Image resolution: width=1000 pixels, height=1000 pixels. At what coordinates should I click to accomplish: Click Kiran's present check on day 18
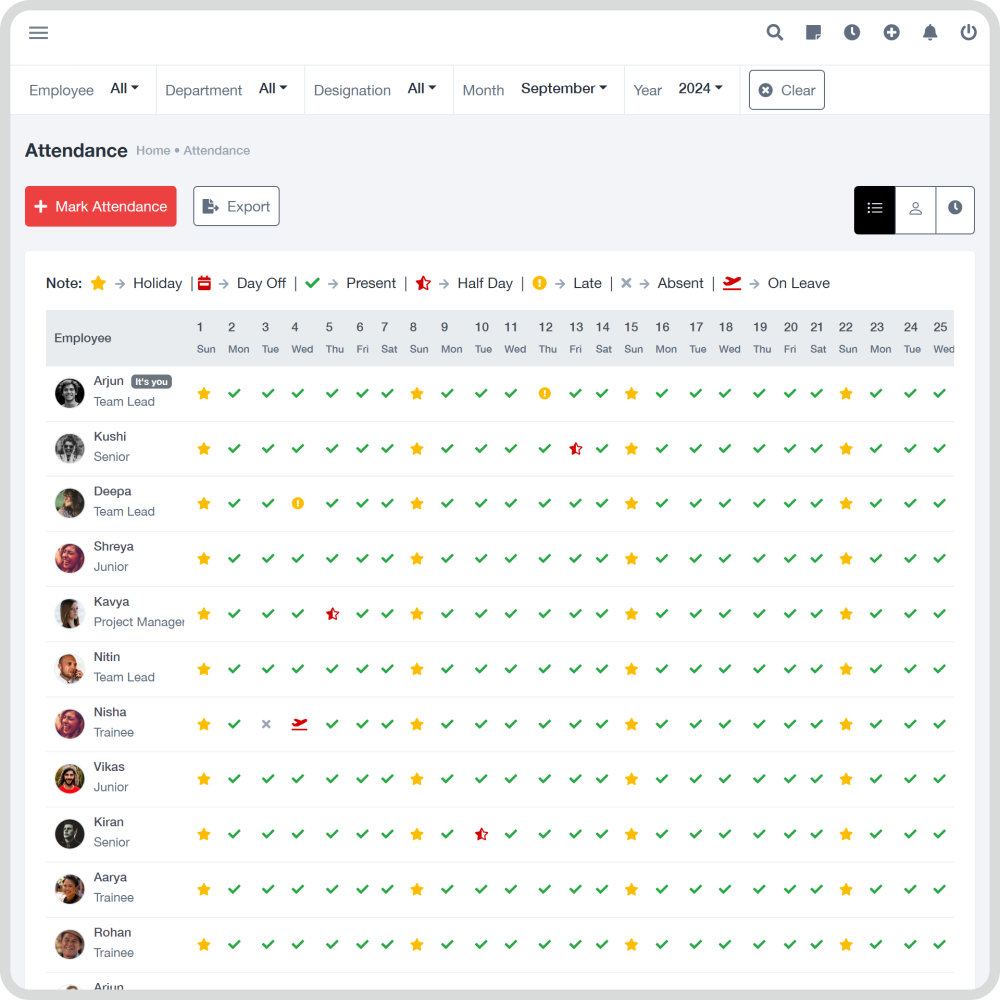725,834
